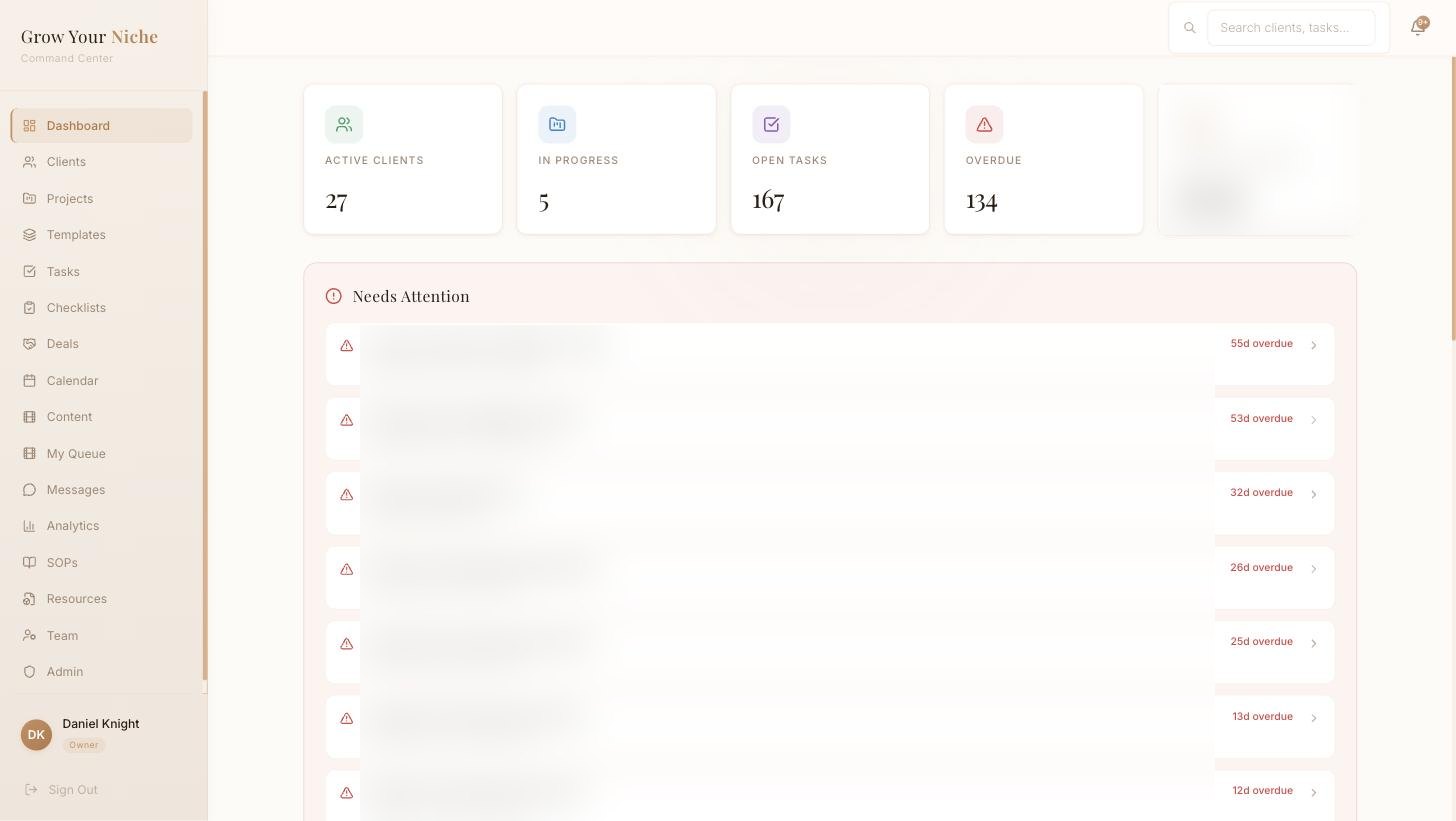Navigate to Tasks in the sidebar
Viewport: 1456px width, 821px height.
click(x=101, y=272)
